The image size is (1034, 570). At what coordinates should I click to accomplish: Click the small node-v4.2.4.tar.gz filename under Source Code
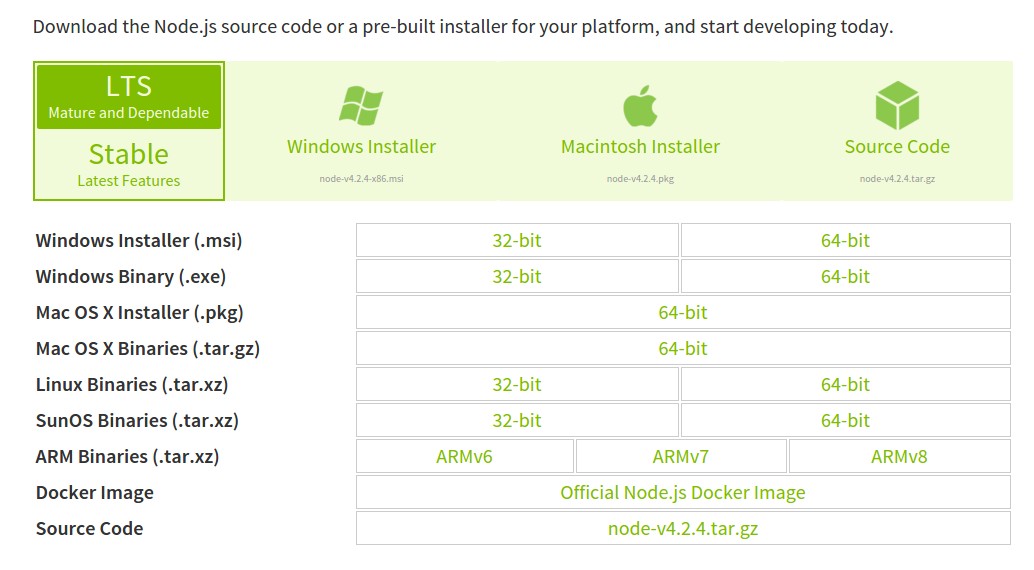(x=897, y=179)
